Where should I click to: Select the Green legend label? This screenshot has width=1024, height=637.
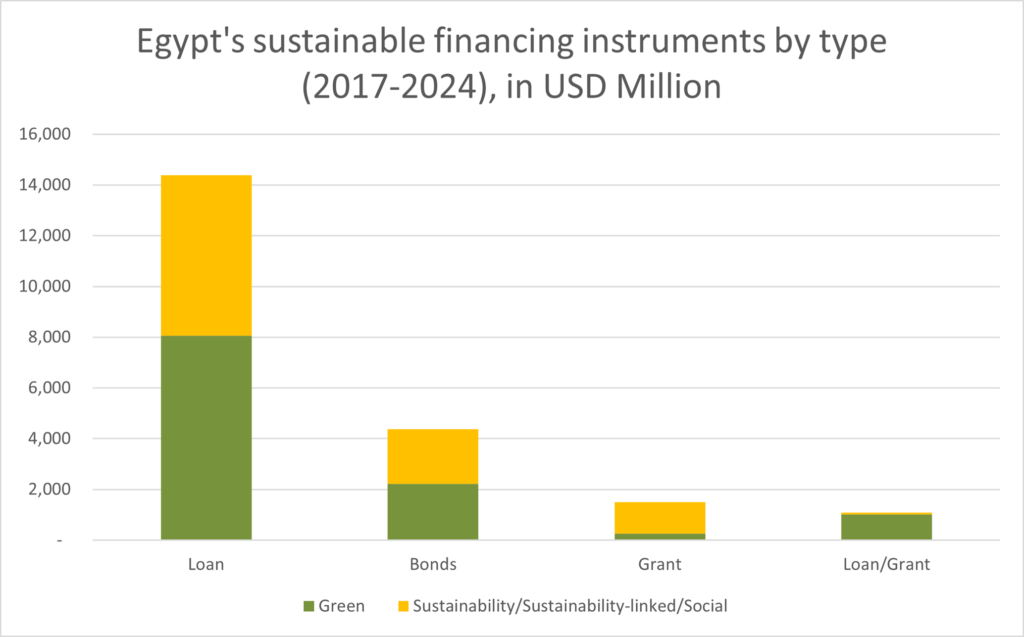click(342, 606)
